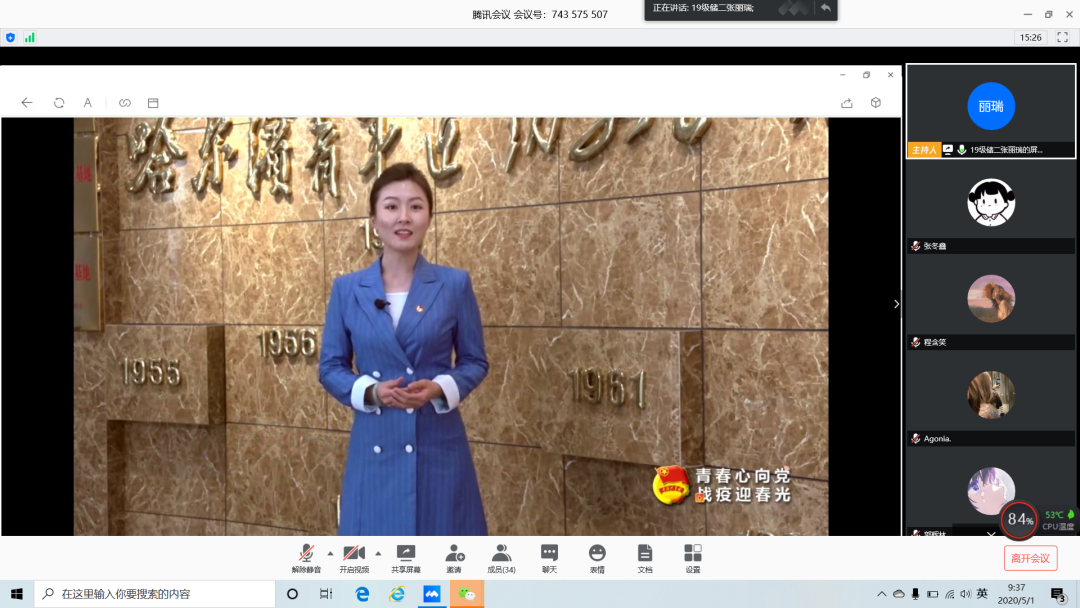Turn on camera with 开启视频
This screenshot has width=1080, height=608.
coord(353,556)
